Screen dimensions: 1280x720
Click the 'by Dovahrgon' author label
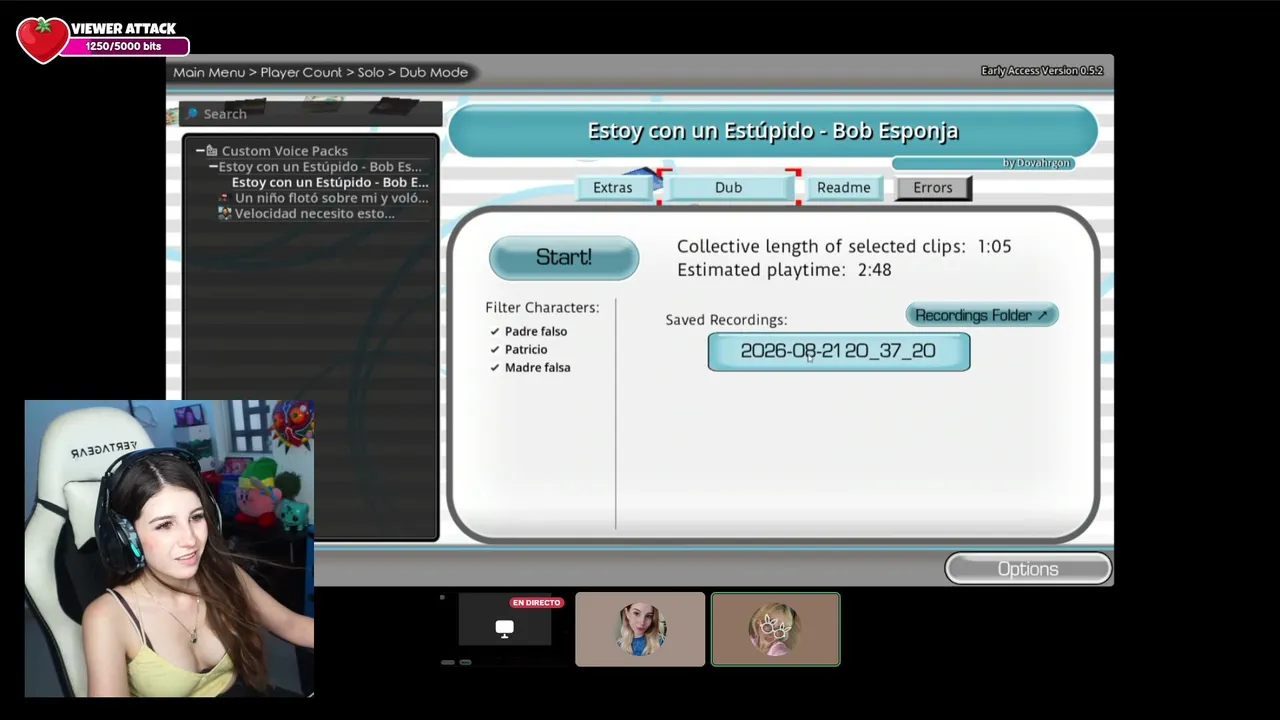(x=1036, y=163)
